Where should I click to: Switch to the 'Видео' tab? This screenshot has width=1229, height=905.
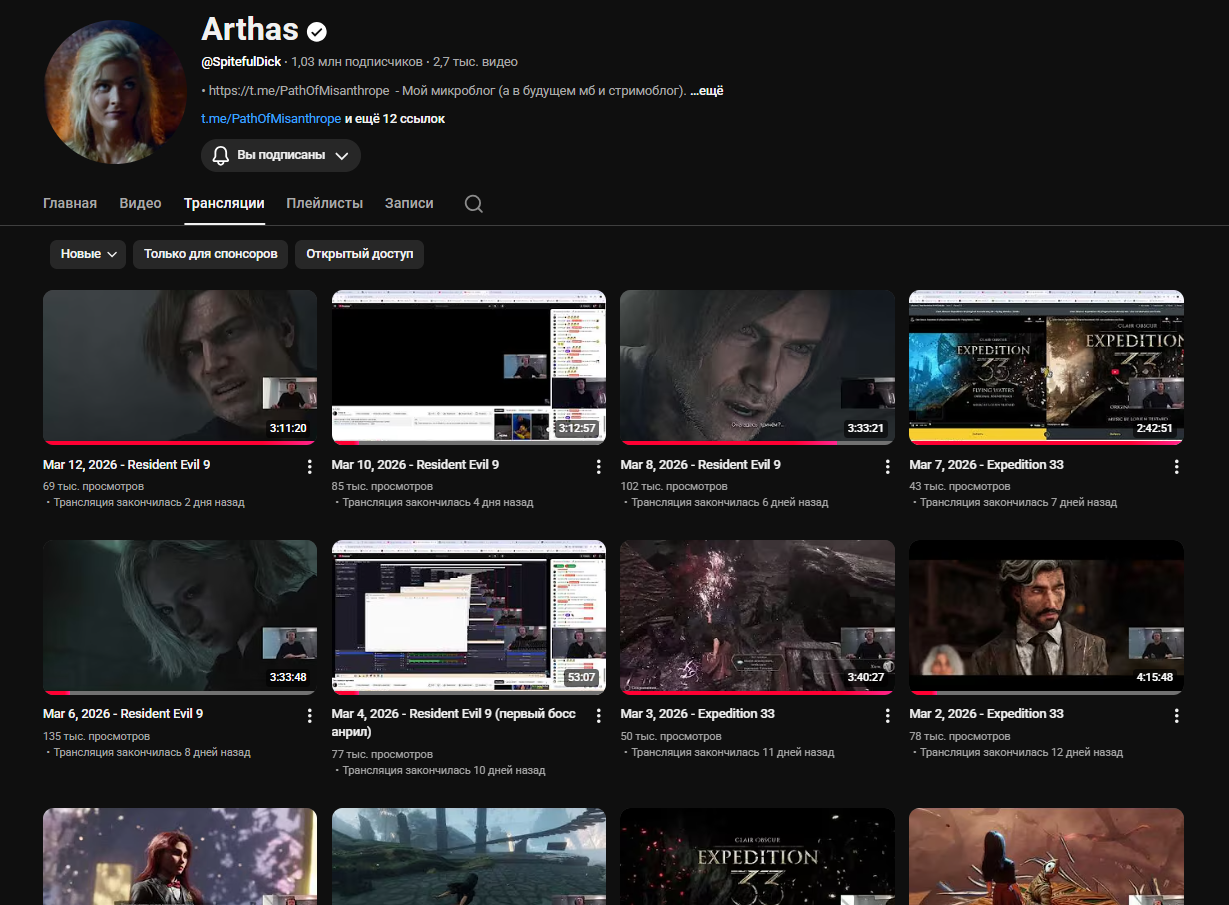pyautogui.click(x=140, y=203)
